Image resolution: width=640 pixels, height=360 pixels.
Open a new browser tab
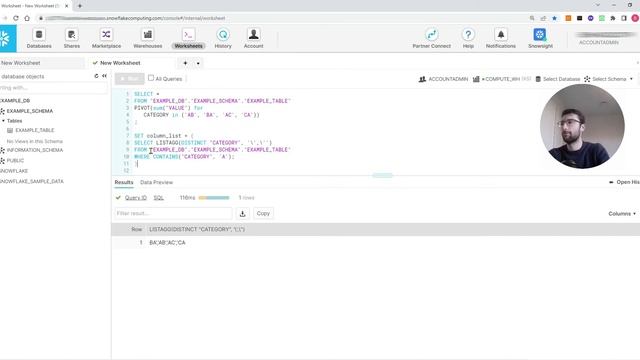(80, 6)
